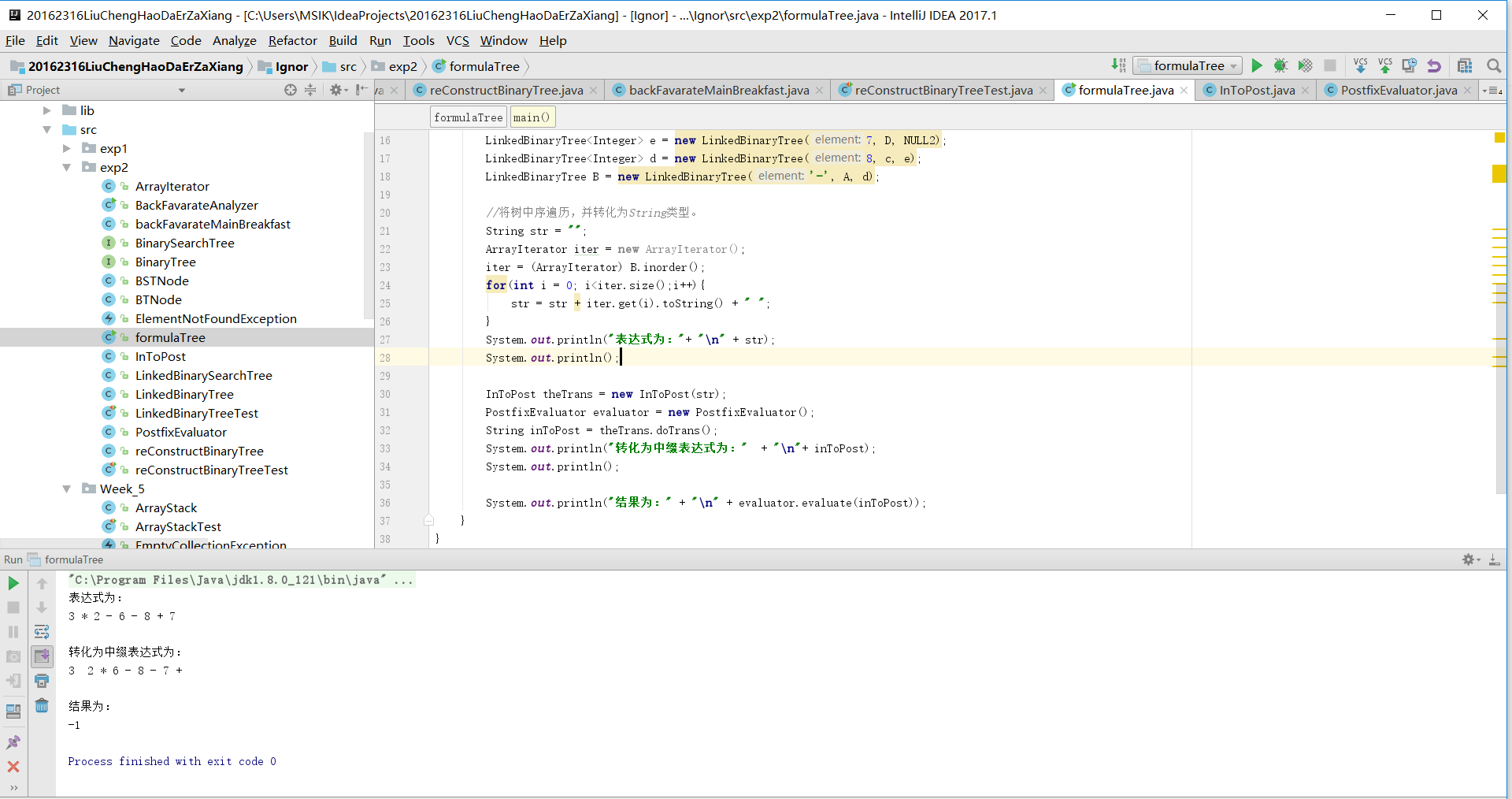Click the Search Everywhere magnifier
The image size is (1512, 799).
tap(1493, 65)
